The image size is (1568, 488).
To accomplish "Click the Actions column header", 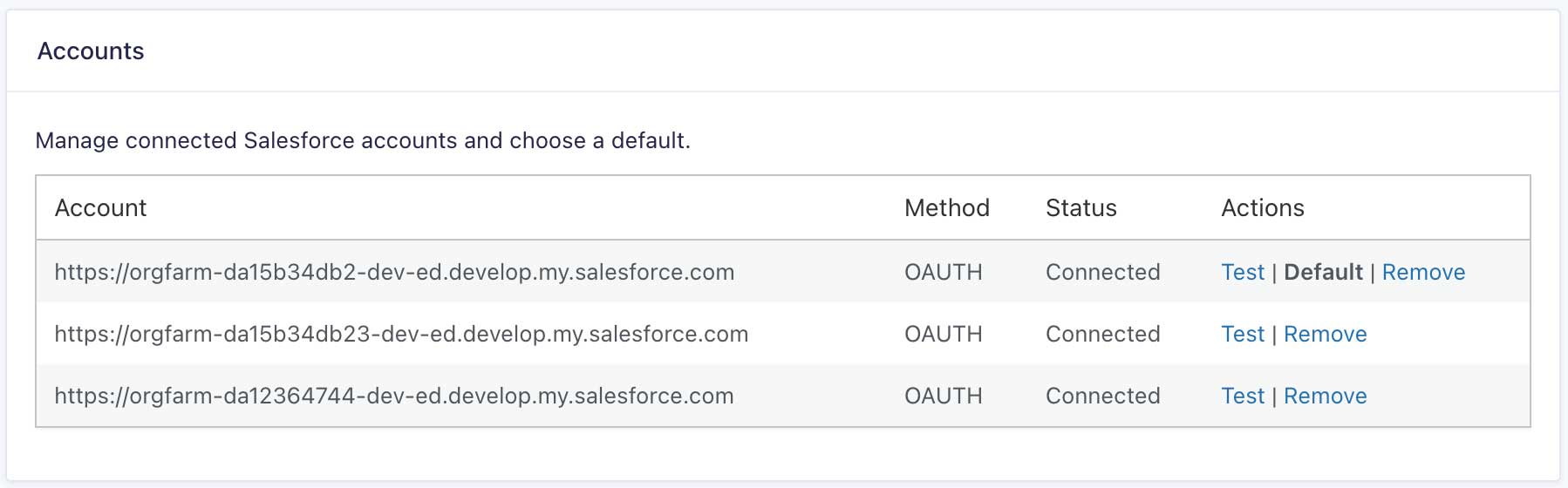I will (x=1262, y=208).
